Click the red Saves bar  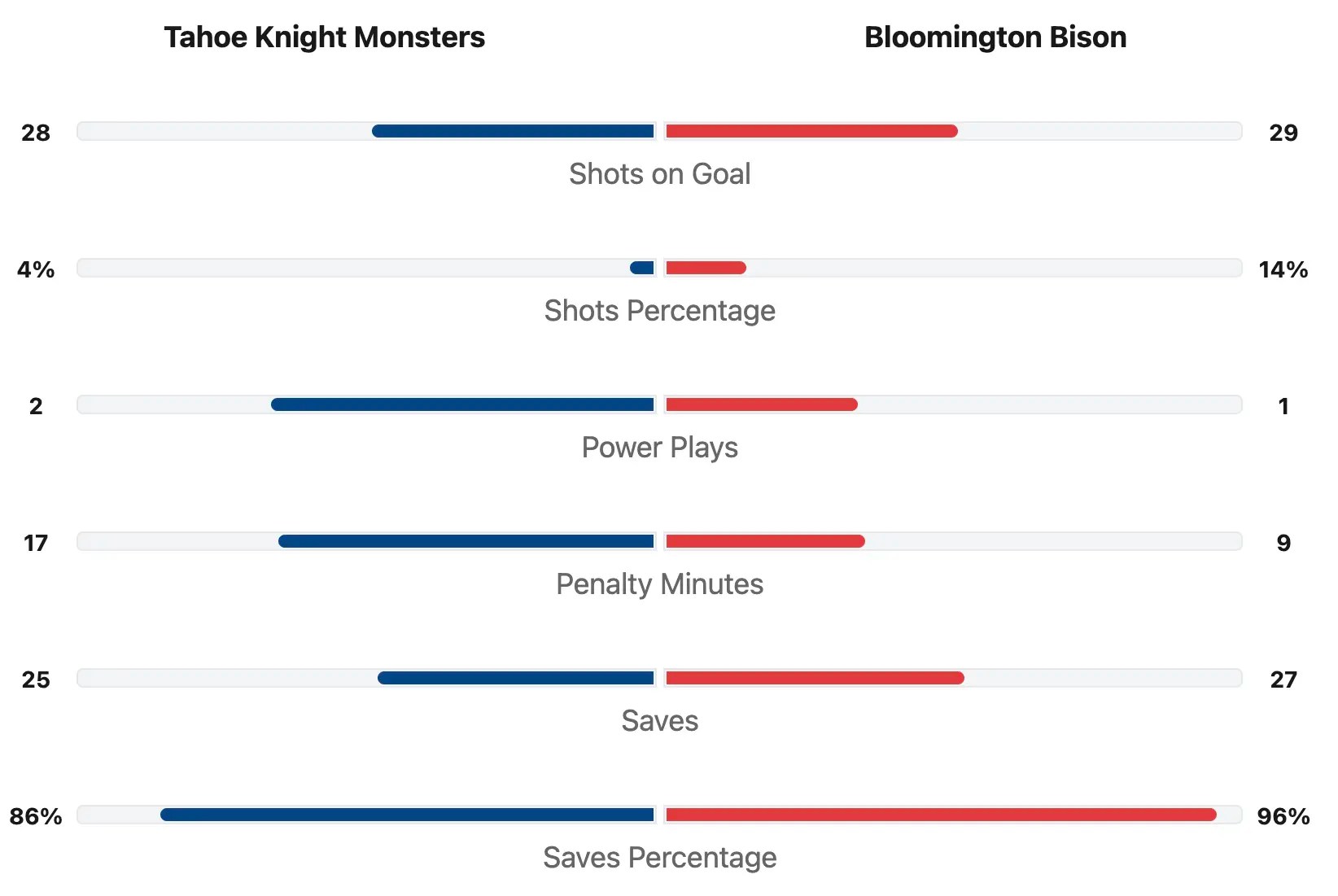pos(815,678)
